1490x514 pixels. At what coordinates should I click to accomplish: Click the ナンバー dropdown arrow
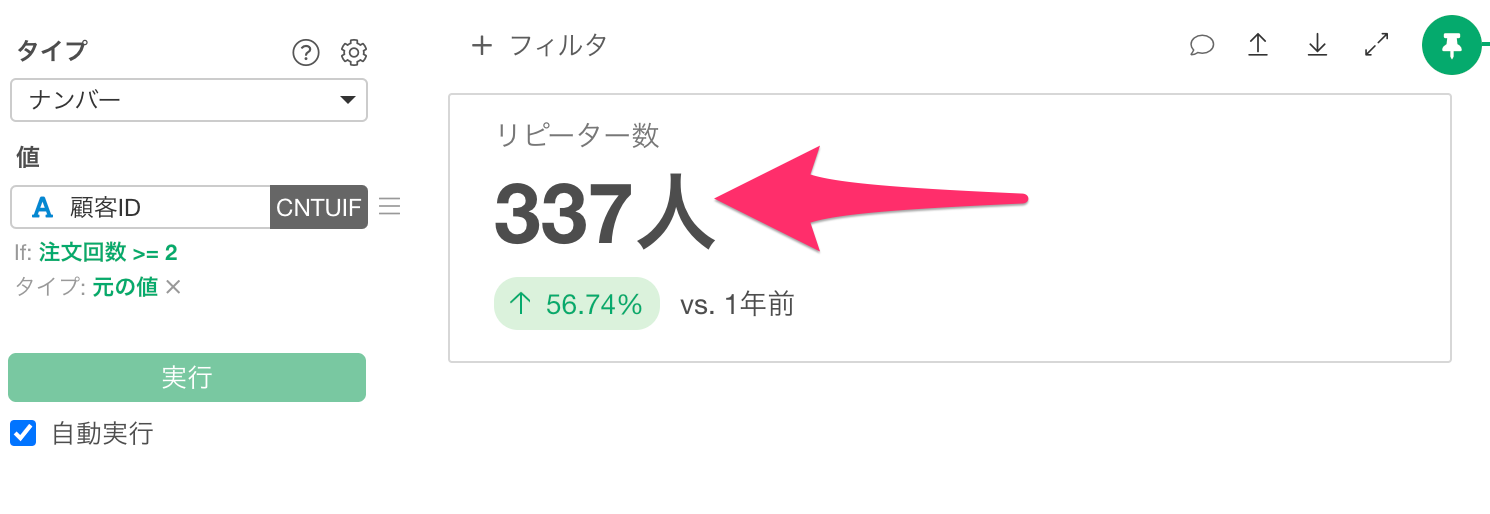(x=348, y=100)
